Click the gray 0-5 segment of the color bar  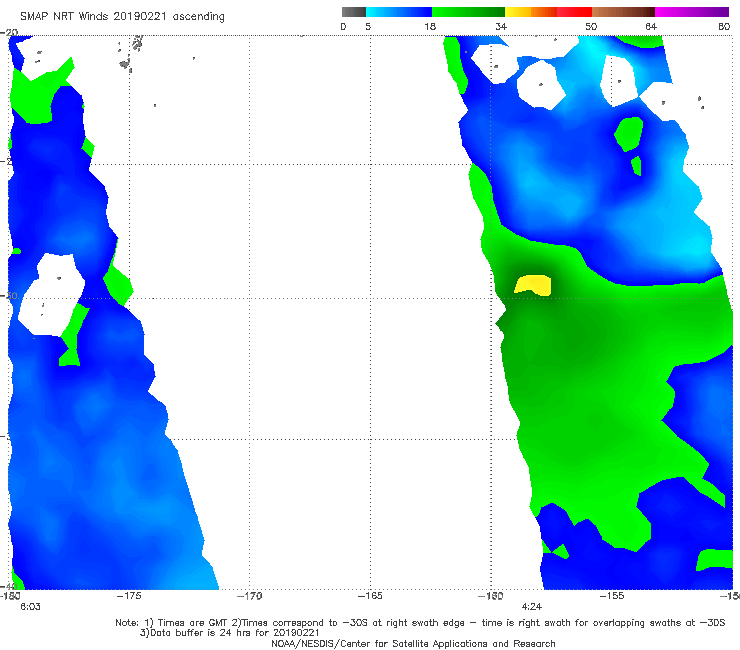coord(354,12)
